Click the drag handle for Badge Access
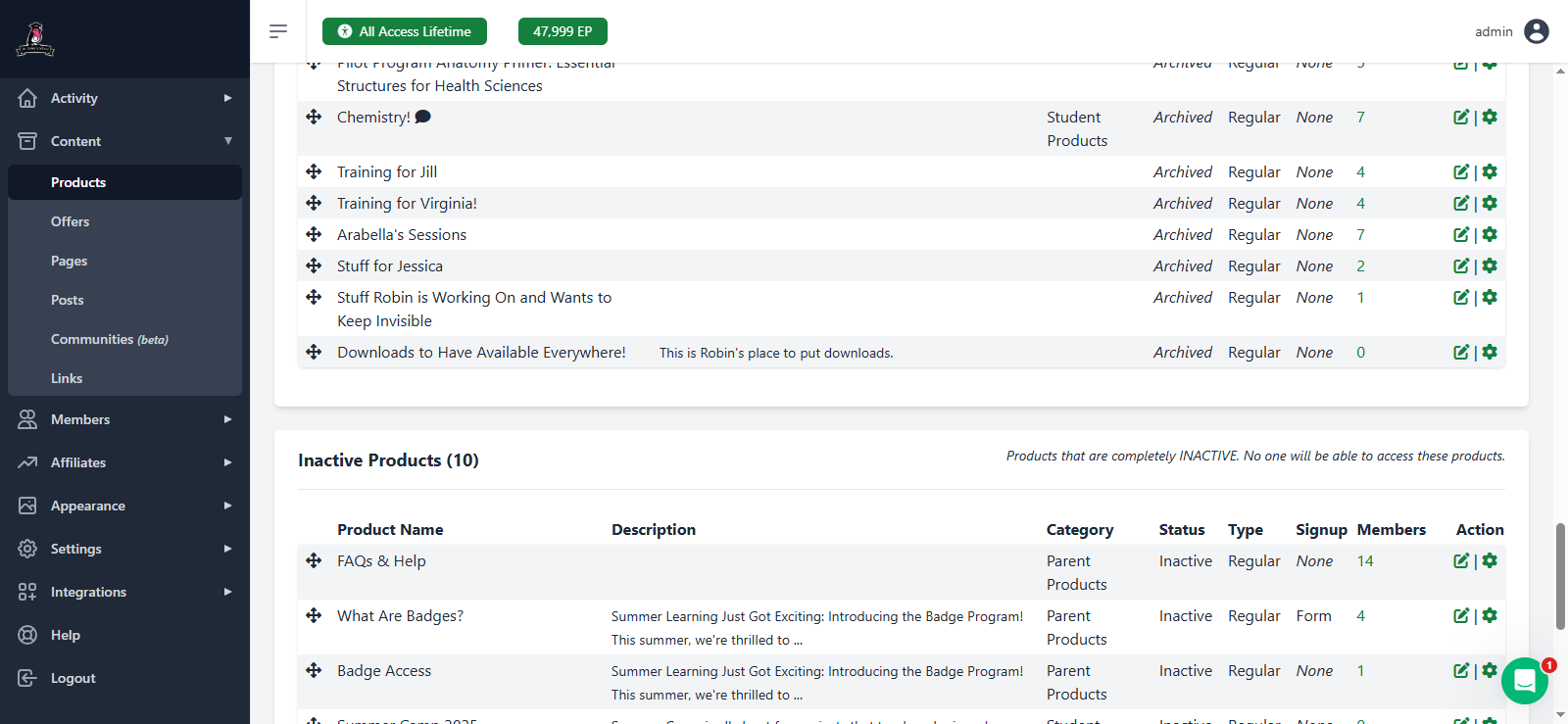 pyautogui.click(x=314, y=671)
